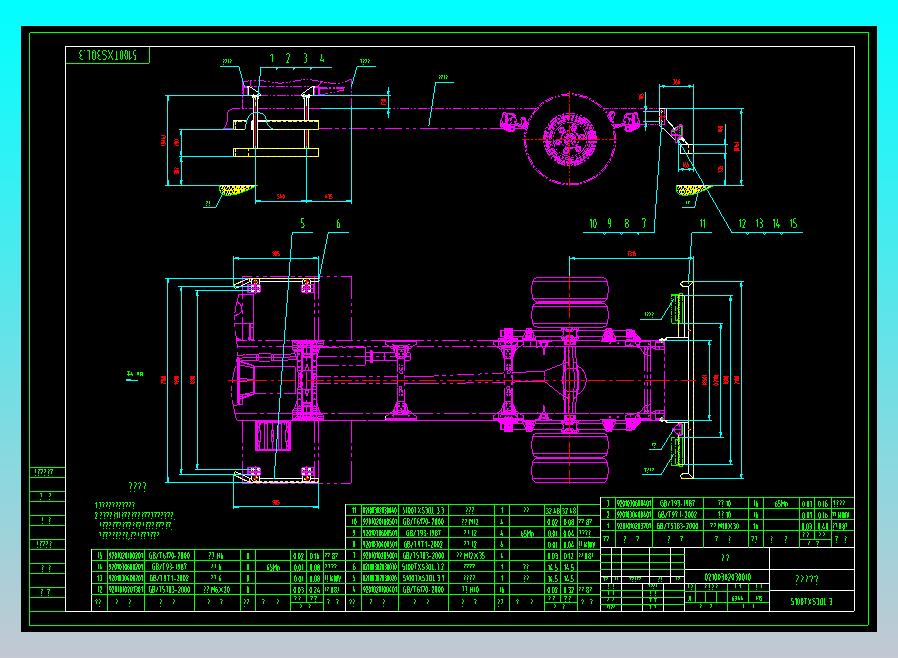This screenshot has width=898, height=658.
Task: Click 'GB/T5783-2000' in parts row 7
Action: 423,555
